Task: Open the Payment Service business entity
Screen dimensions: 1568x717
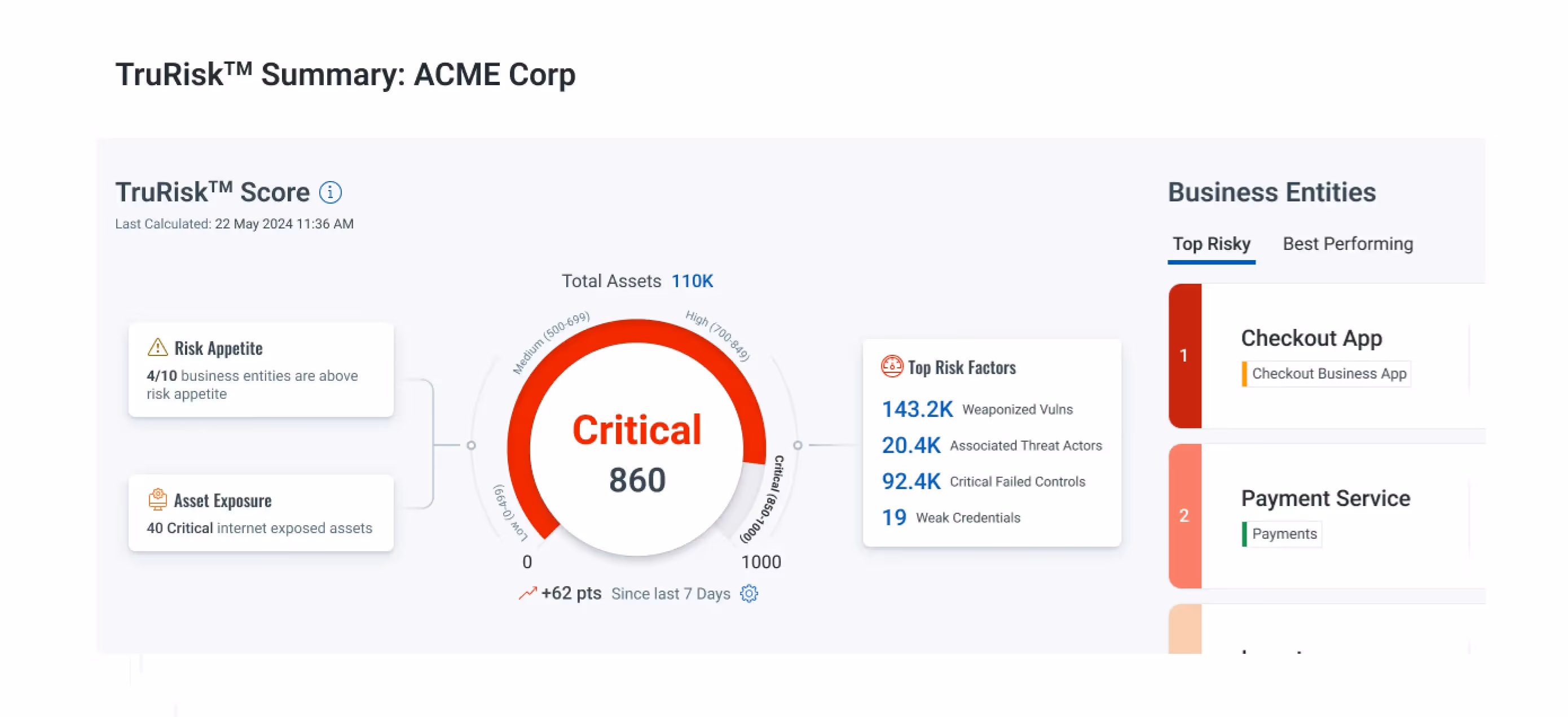Action: coord(1327,498)
